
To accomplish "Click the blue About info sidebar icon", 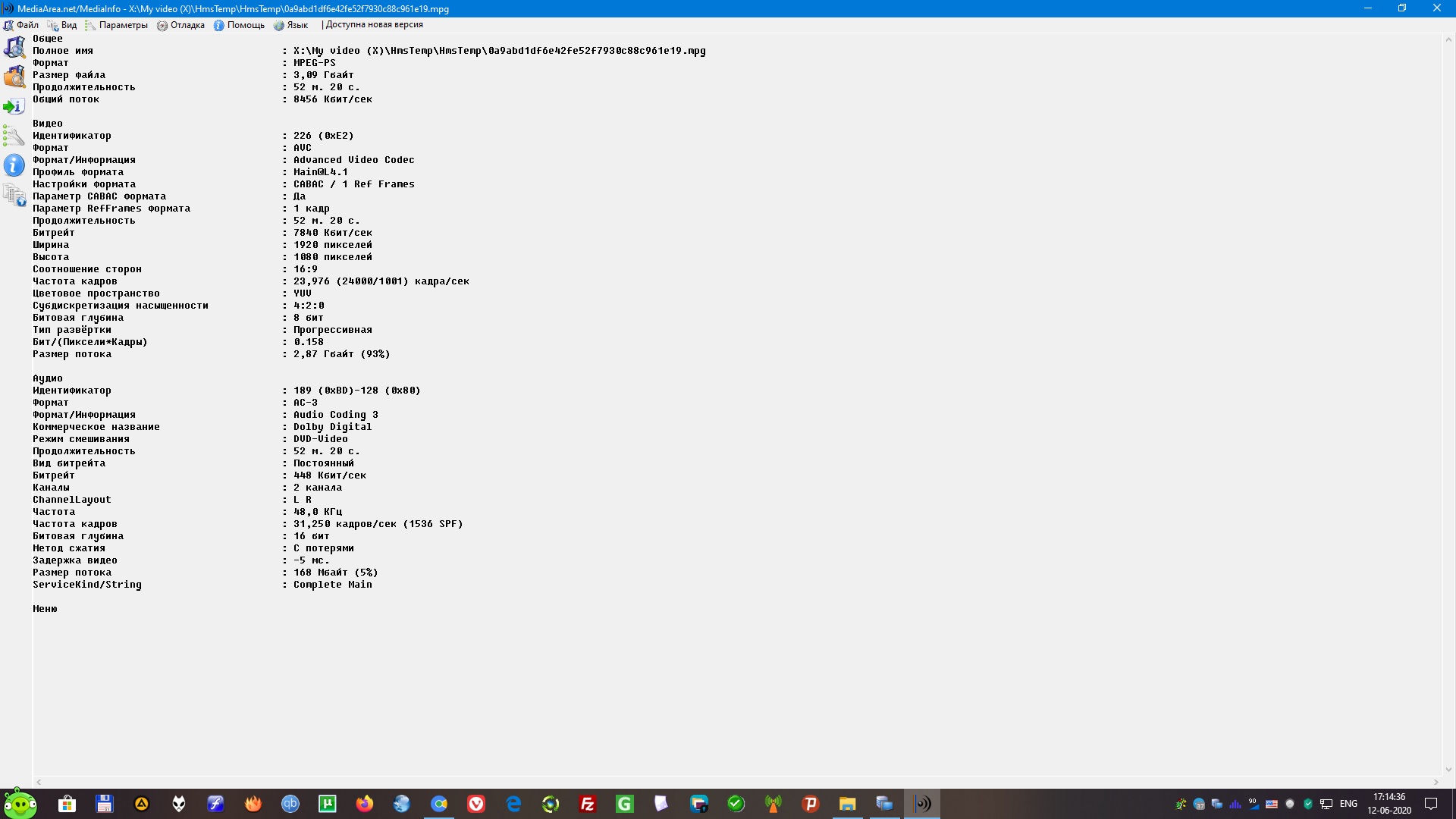I will point(14,165).
